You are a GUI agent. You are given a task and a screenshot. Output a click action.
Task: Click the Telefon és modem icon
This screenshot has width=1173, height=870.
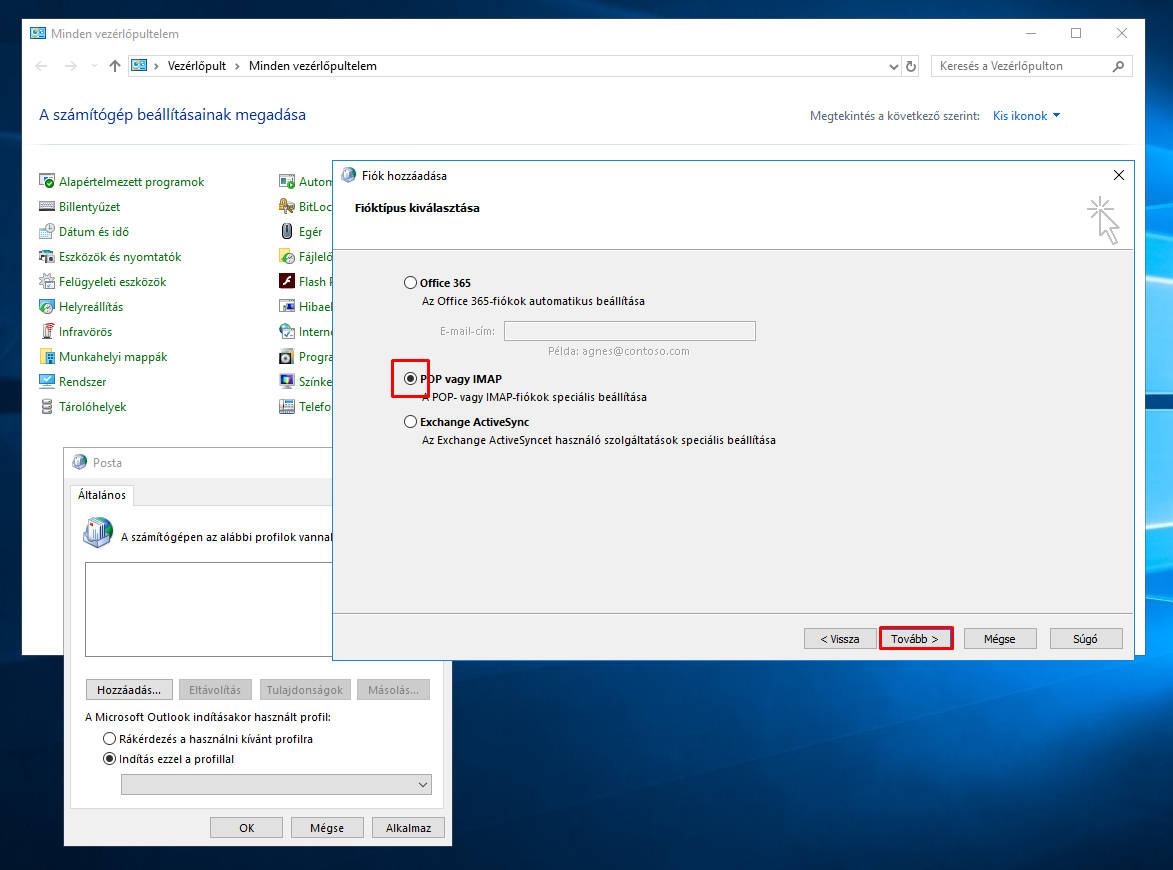pyautogui.click(x=287, y=407)
